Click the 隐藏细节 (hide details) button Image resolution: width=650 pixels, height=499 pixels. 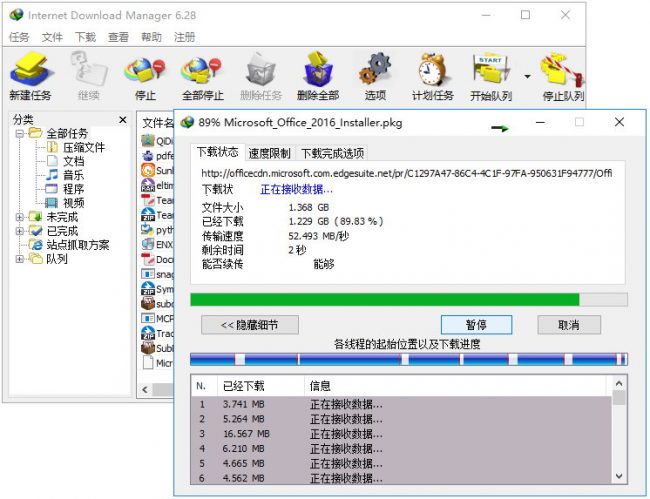tap(249, 325)
